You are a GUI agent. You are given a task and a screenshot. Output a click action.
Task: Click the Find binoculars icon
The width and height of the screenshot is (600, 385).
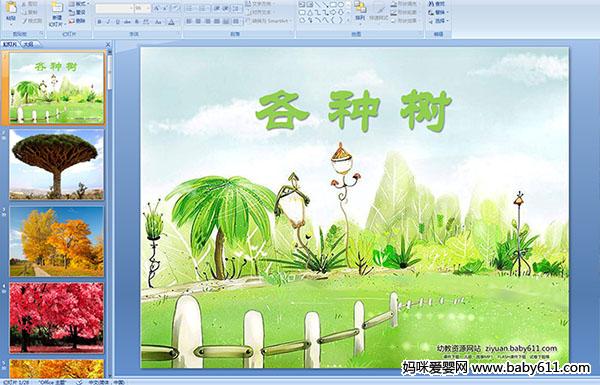tap(431, 4)
